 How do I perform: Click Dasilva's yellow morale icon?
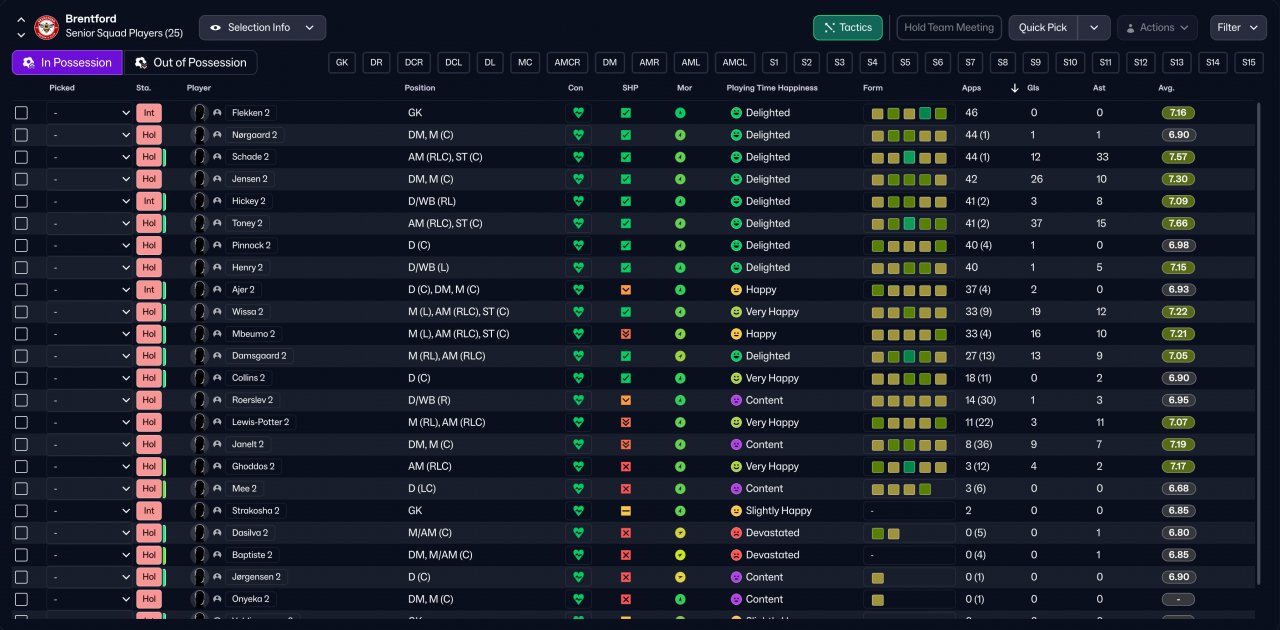pos(680,533)
